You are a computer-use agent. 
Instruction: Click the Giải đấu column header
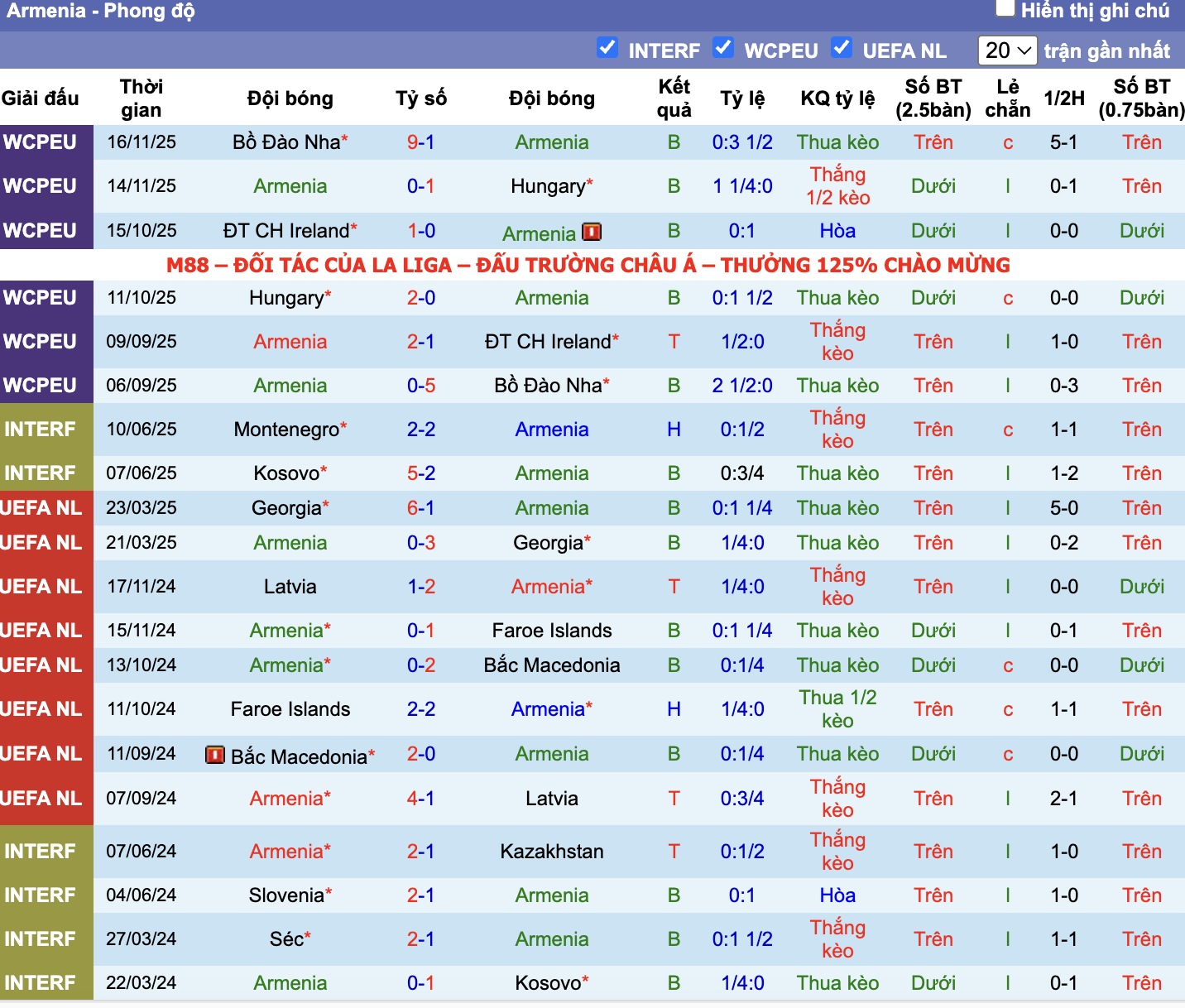coord(40,98)
